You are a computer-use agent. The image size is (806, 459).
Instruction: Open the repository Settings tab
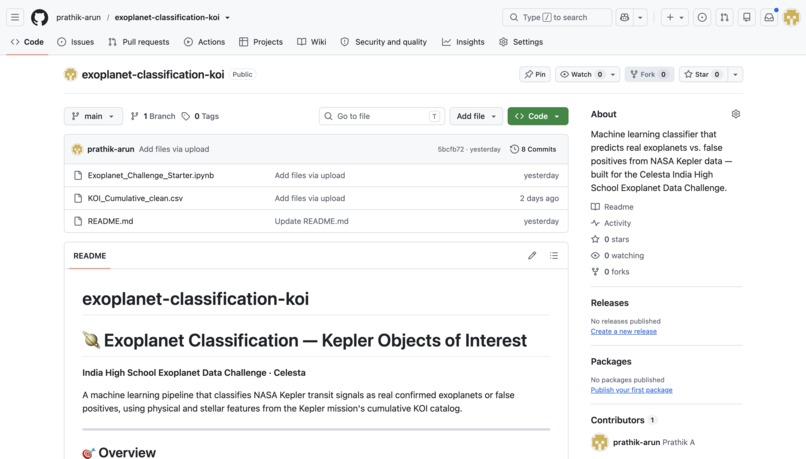pos(521,42)
